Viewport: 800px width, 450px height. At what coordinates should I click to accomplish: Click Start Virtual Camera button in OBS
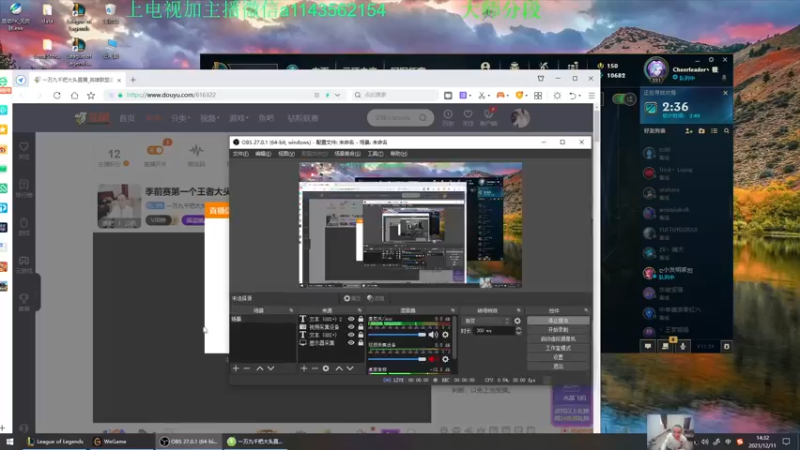click(558, 339)
